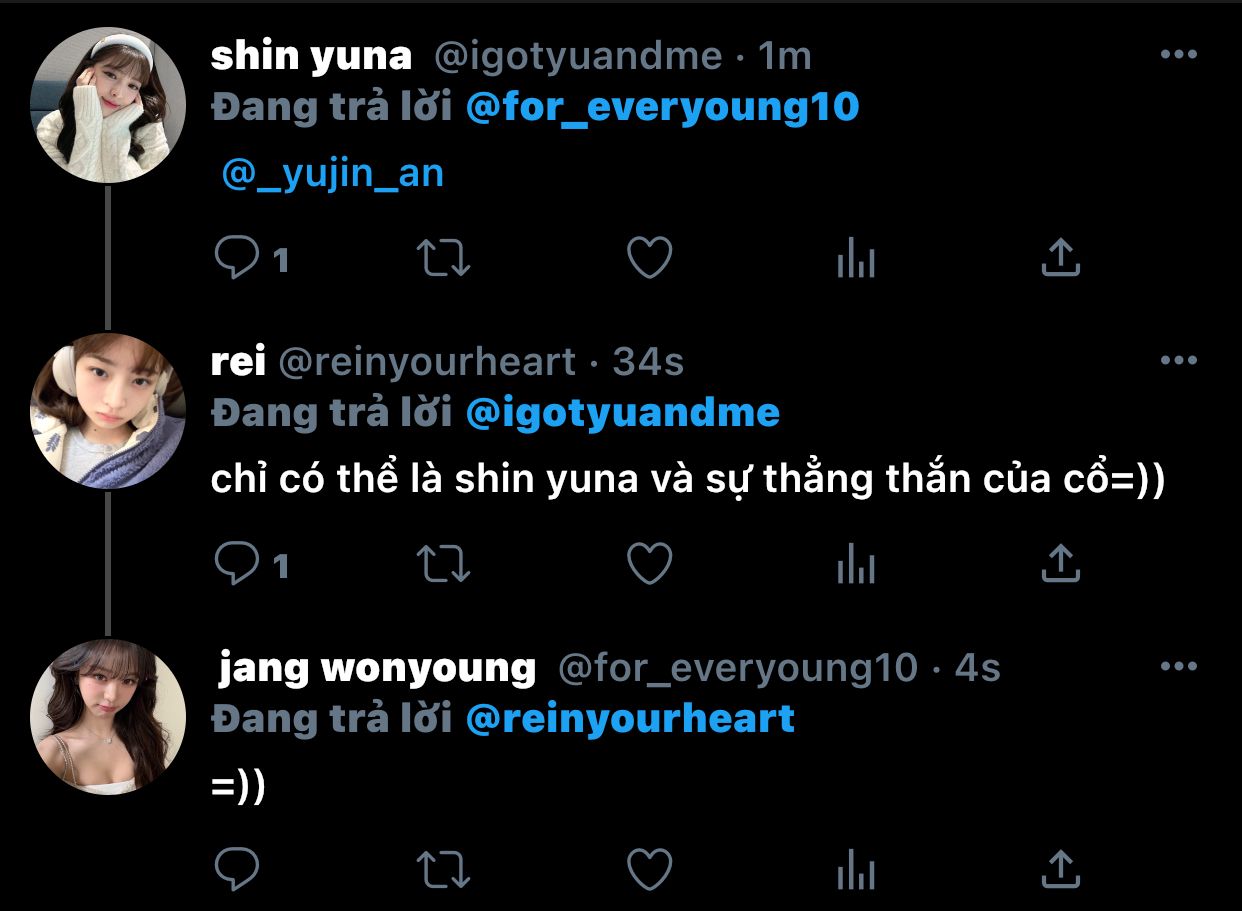Image resolution: width=1242 pixels, height=911 pixels.
Task: Open more options on rei's tweet
Action: (x=1179, y=360)
